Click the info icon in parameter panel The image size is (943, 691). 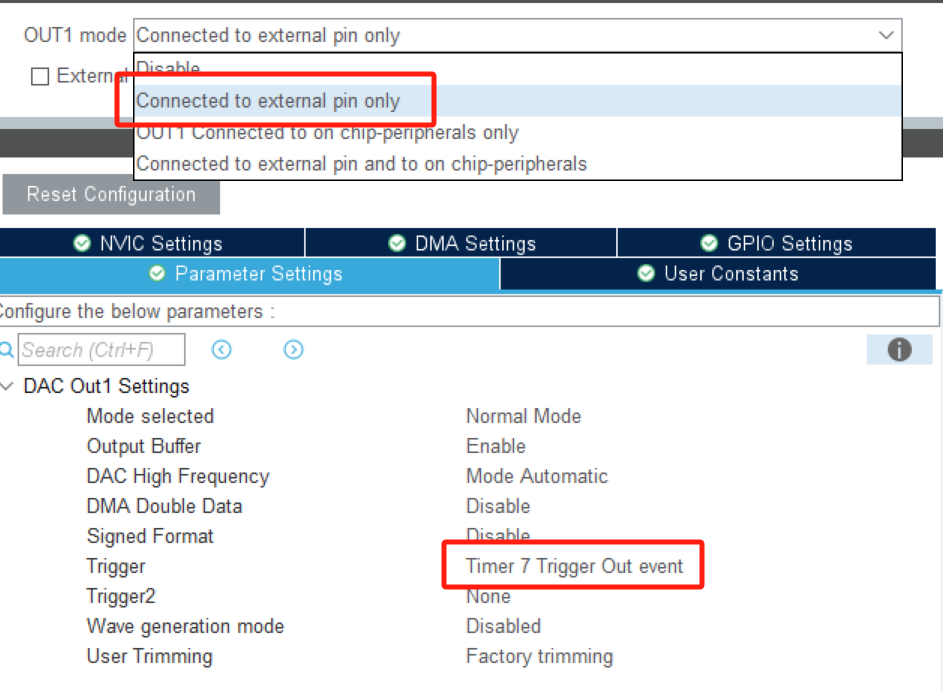899,350
